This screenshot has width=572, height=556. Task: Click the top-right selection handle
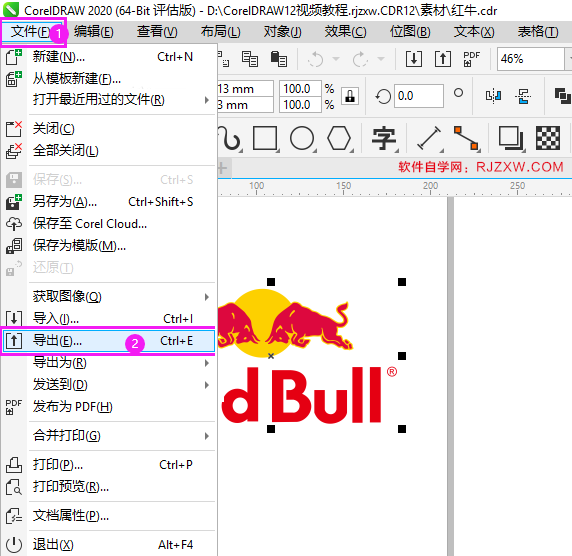[402, 282]
